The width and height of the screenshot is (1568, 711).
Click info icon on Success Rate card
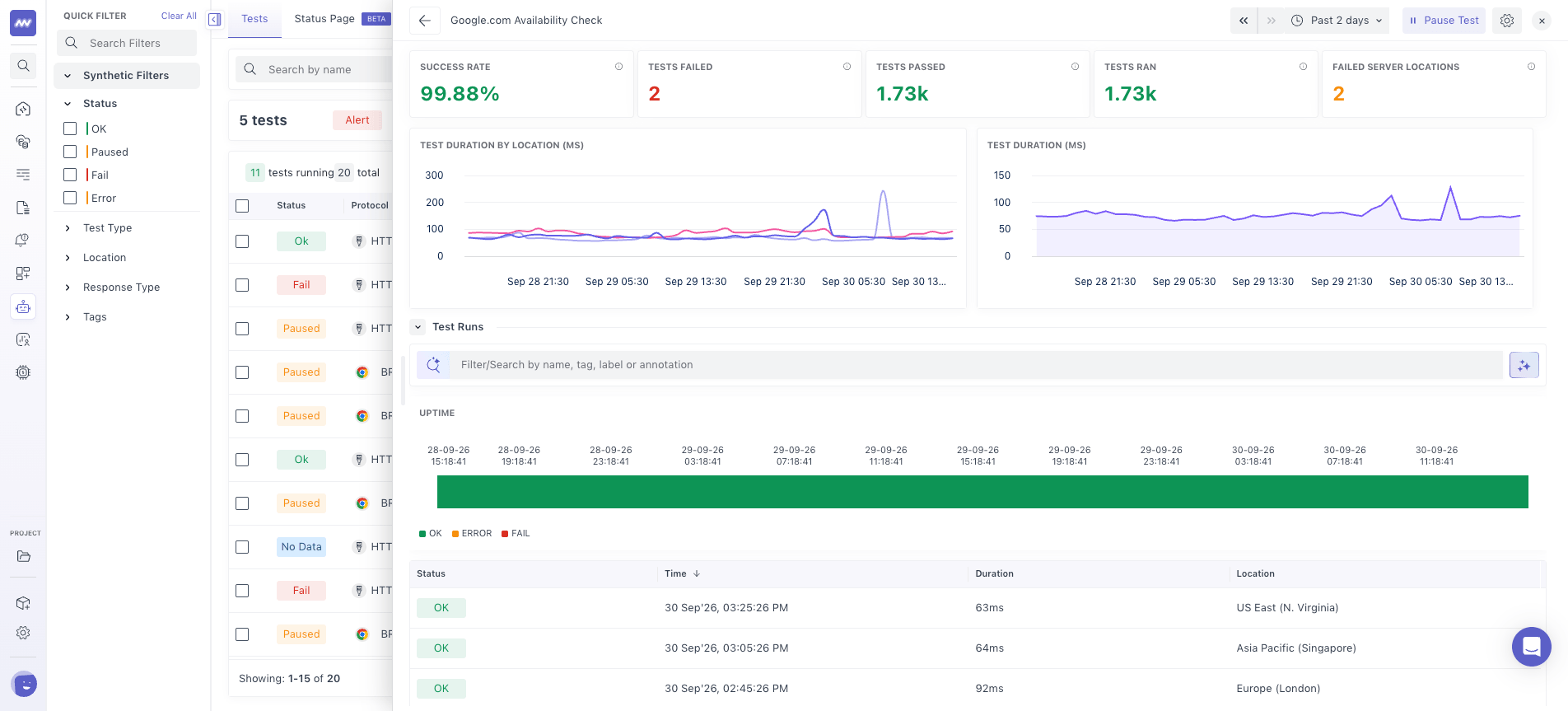coord(619,67)
